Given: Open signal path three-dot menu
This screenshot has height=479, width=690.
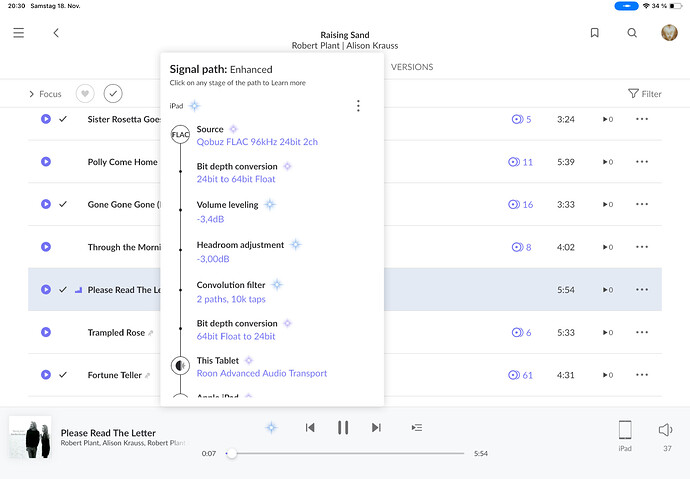Looking at the screenshot, I should coord(358,106).
